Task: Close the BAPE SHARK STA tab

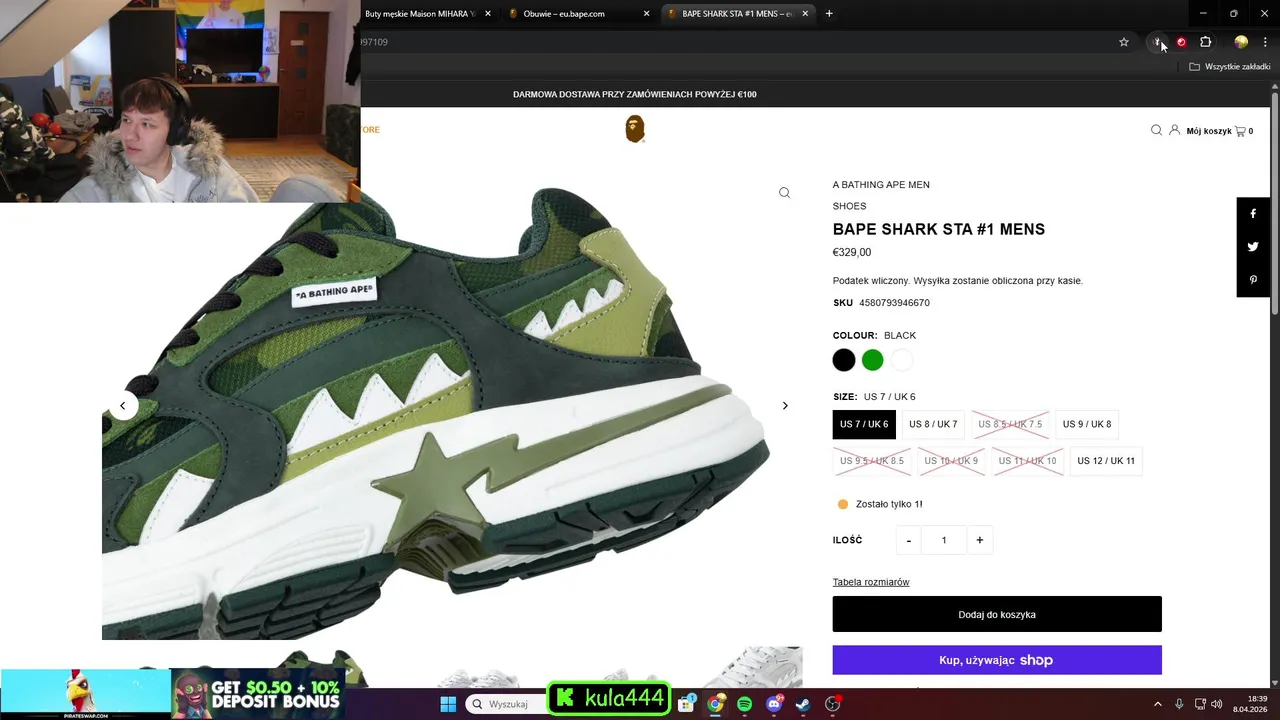Action: point(803,14)
